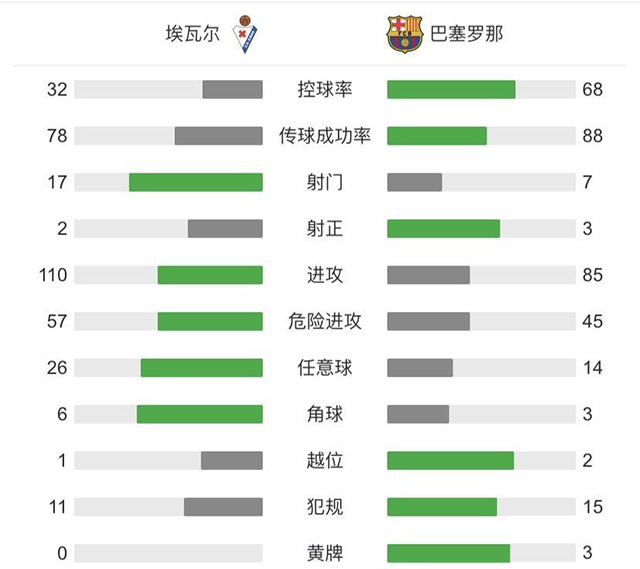Screen dimensions: 640x569
Task: Click the 传球成功率 stat label
Action: pyautogui.click(x=325, y=136)
